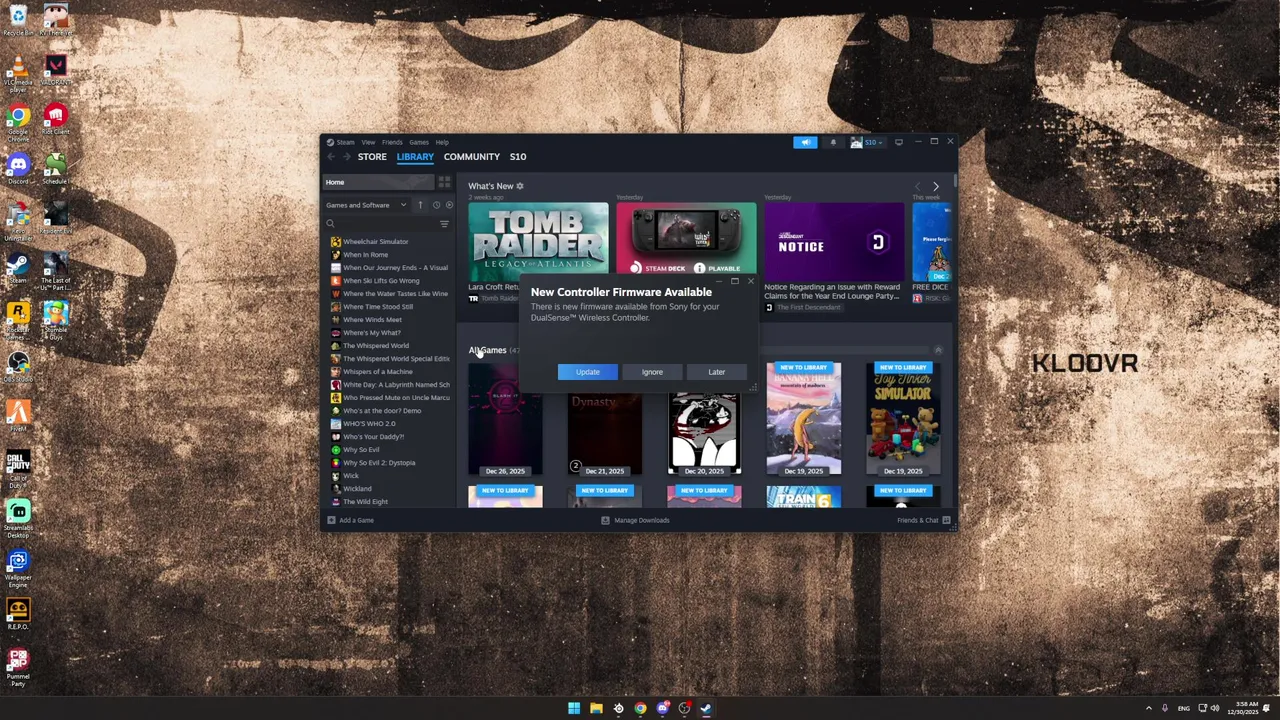Click the blue announcements megaphone icon
1280x720 pixels.
click(805, 142)
